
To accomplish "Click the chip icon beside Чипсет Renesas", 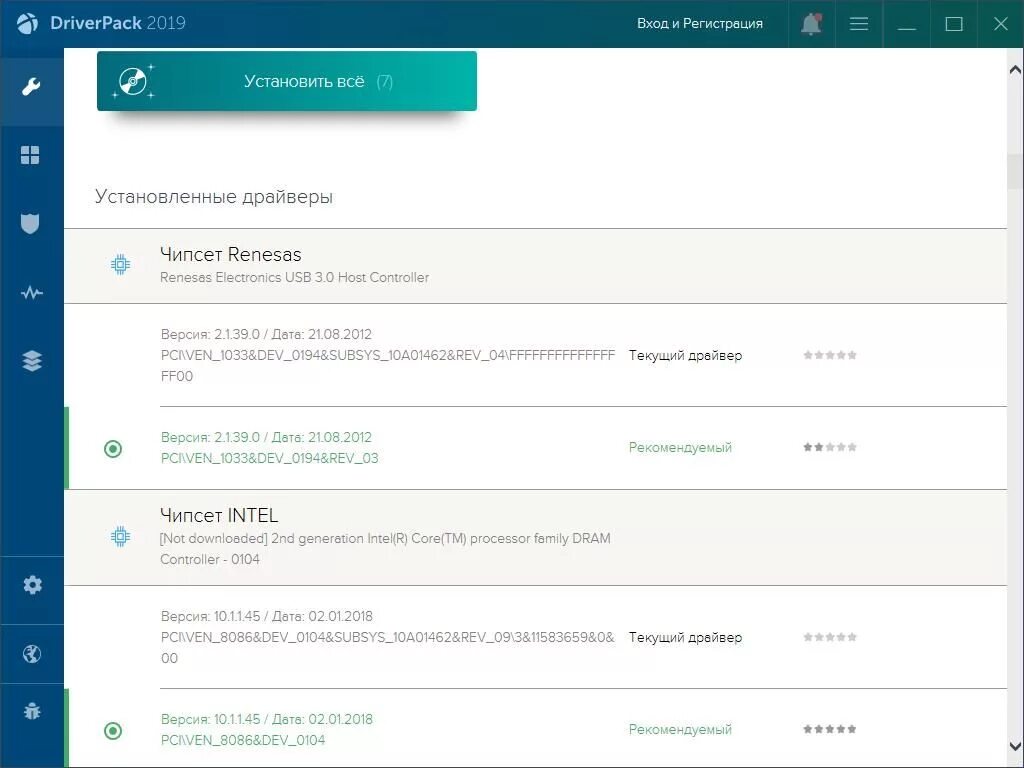I will point(120,264).
